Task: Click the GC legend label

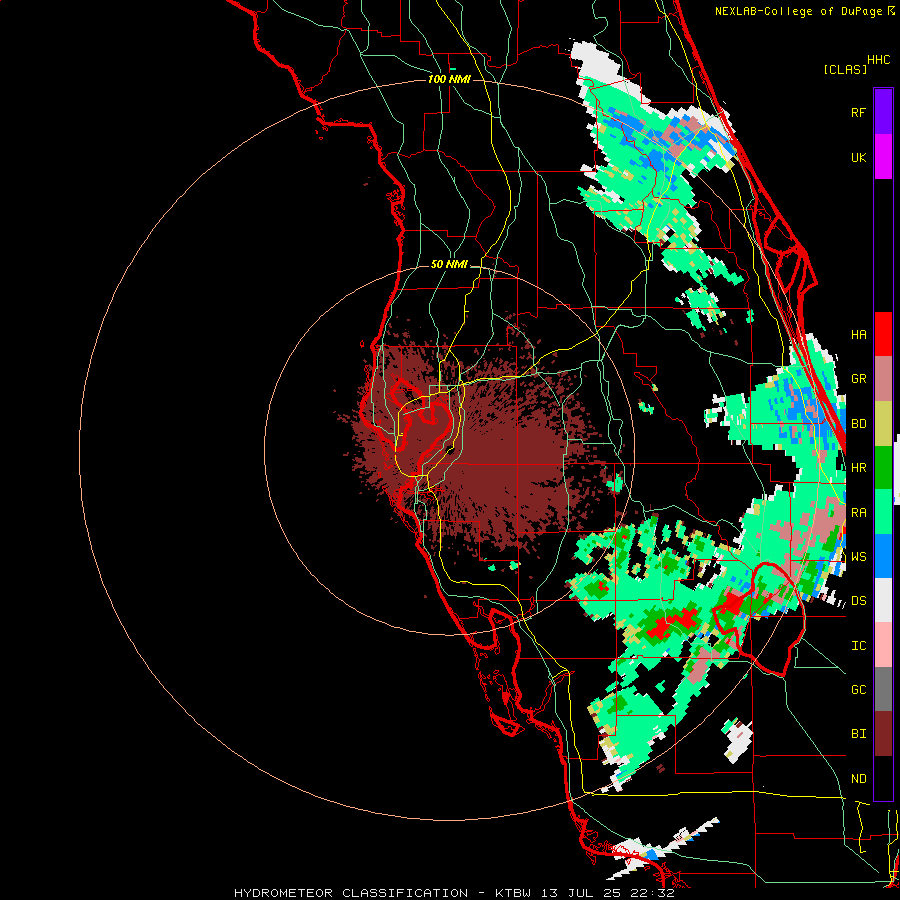Action: click(858, 690)
